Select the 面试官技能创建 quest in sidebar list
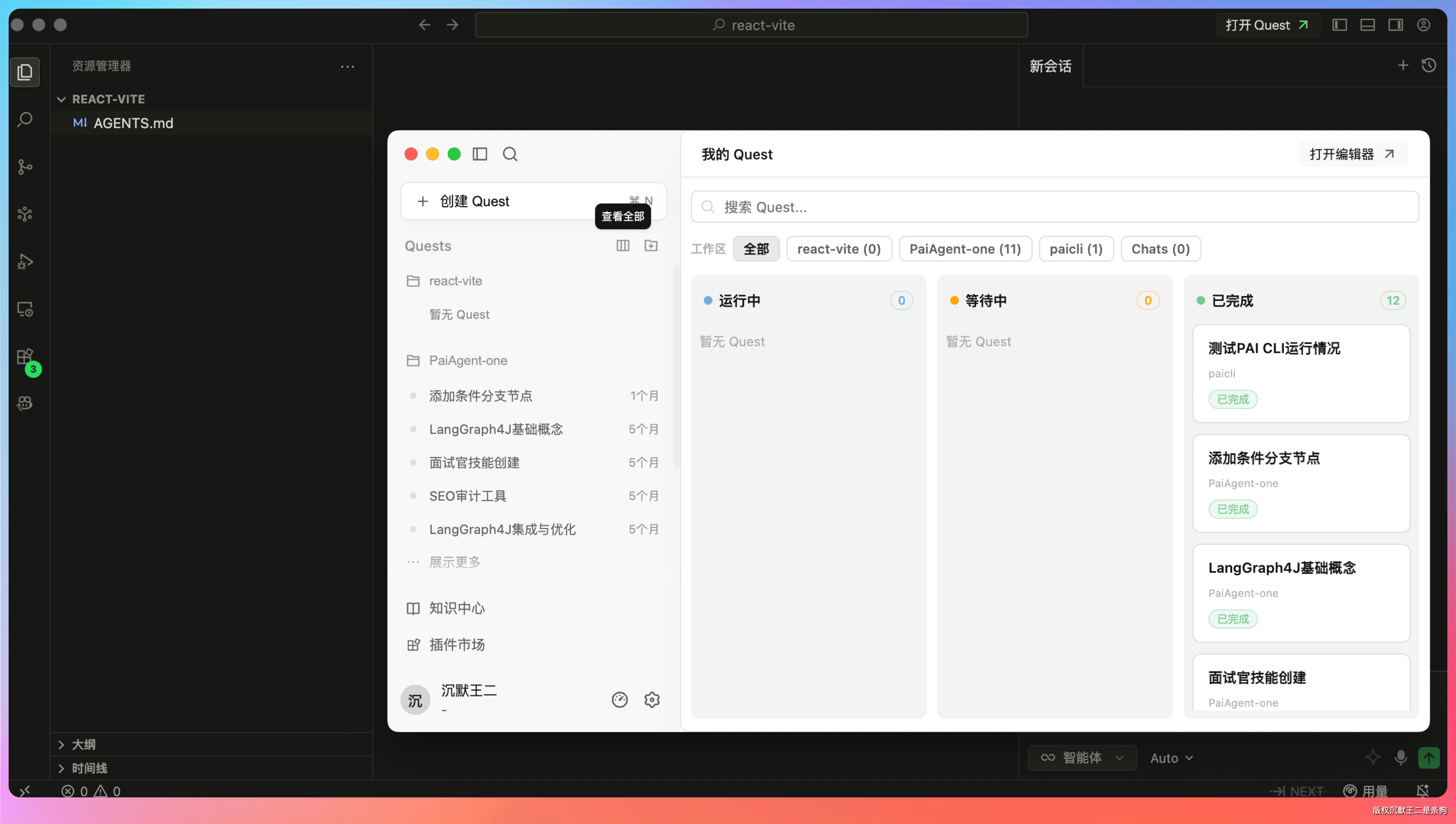The width and height of the screenshot is (1456, 824). tap(533, 462)
